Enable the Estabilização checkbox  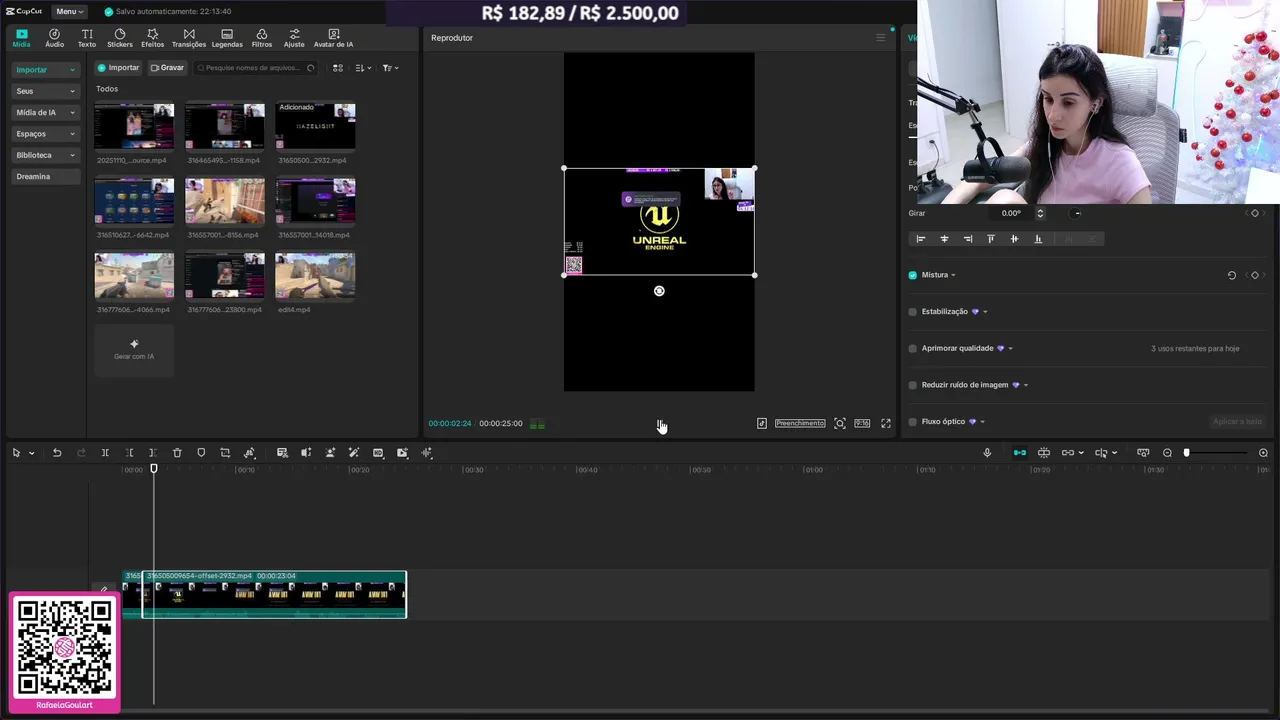912,312
